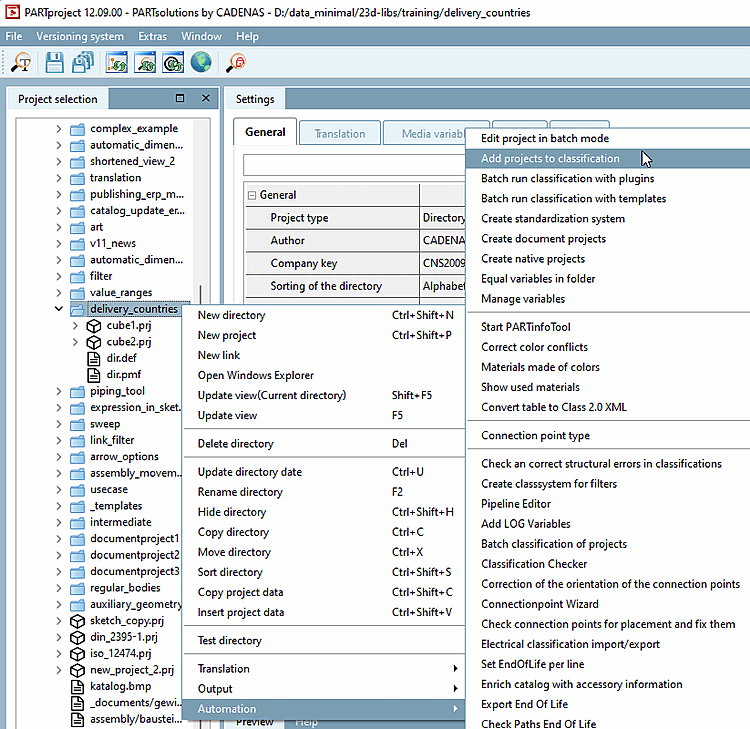Open the Versioning system menu
The image size is (750, 729).
(x=81, y=36)
